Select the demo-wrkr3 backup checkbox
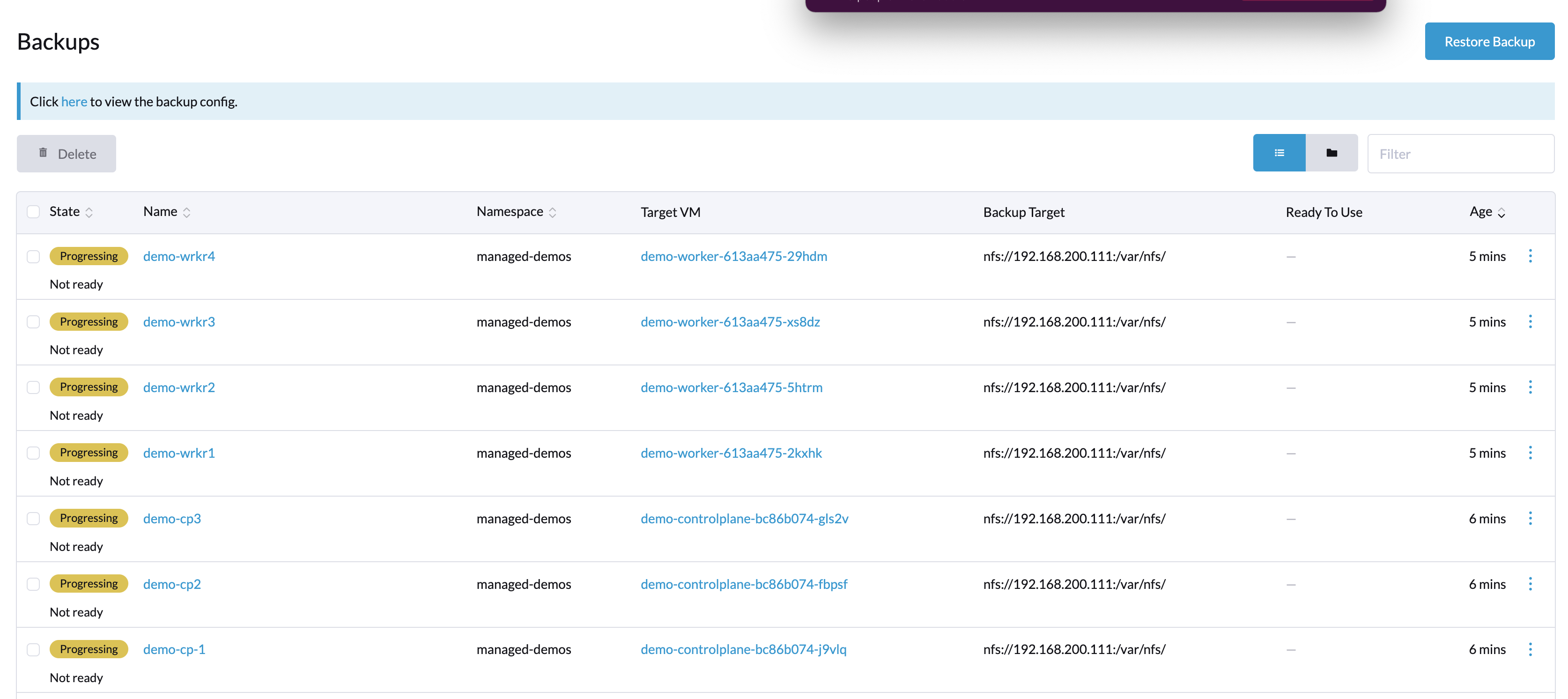This screenshot has height=699, width=1568. click(x=33, y=321)
